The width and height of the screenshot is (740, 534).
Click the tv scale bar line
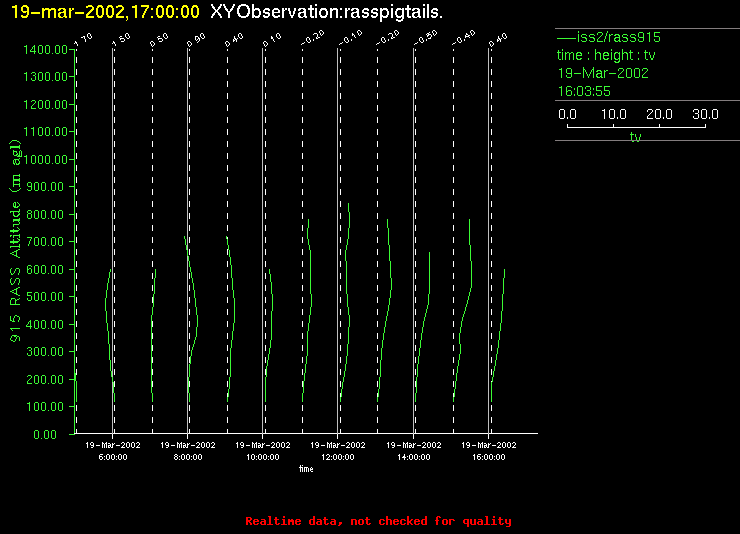[636, 127]
